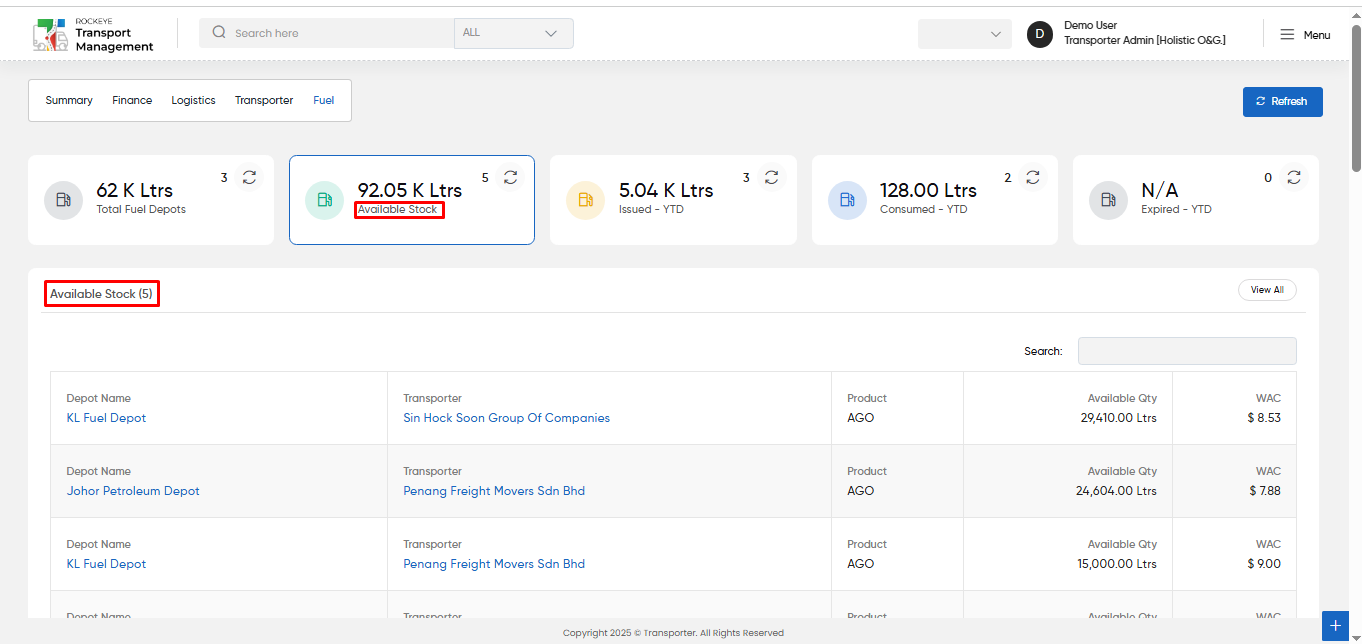This screenshot has height=644, width=1362.
Task: Click the Total Fuel Depots fuel icon
Action: [64, 200]
